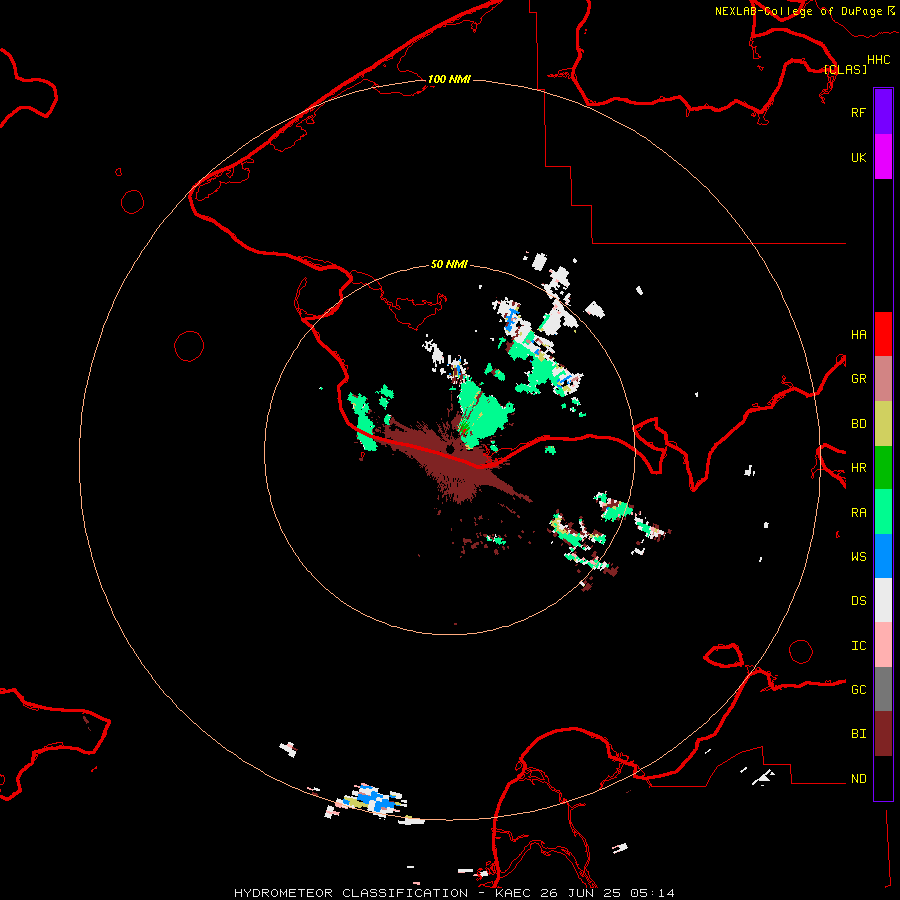Click the BI legend label
The height and width of the screenshot is (900, 900).
(x=858, y=734)
